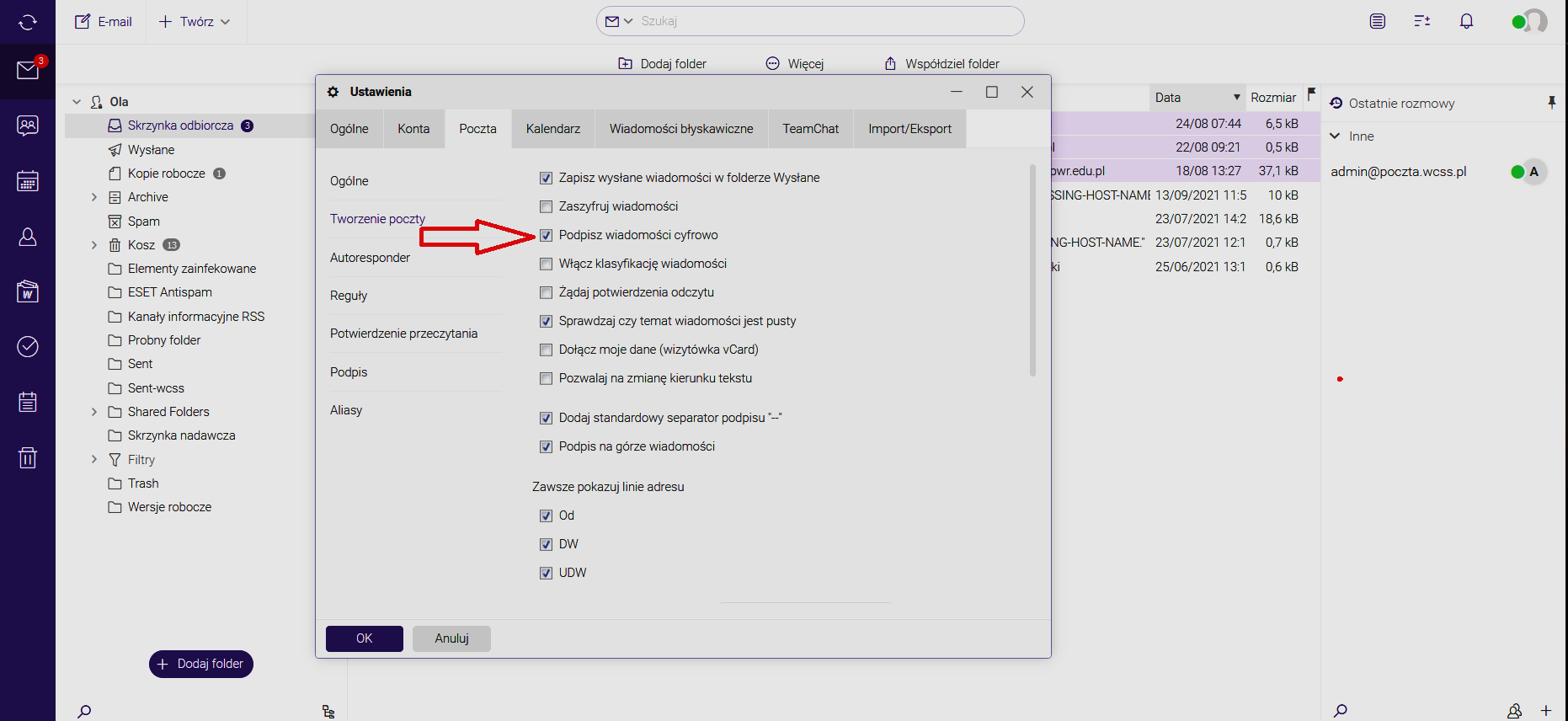This screenshot has height=721, width=1568.
Task: Switch to the Kalendarz tab
Action: pyautogui.click(x=552, y=129)
